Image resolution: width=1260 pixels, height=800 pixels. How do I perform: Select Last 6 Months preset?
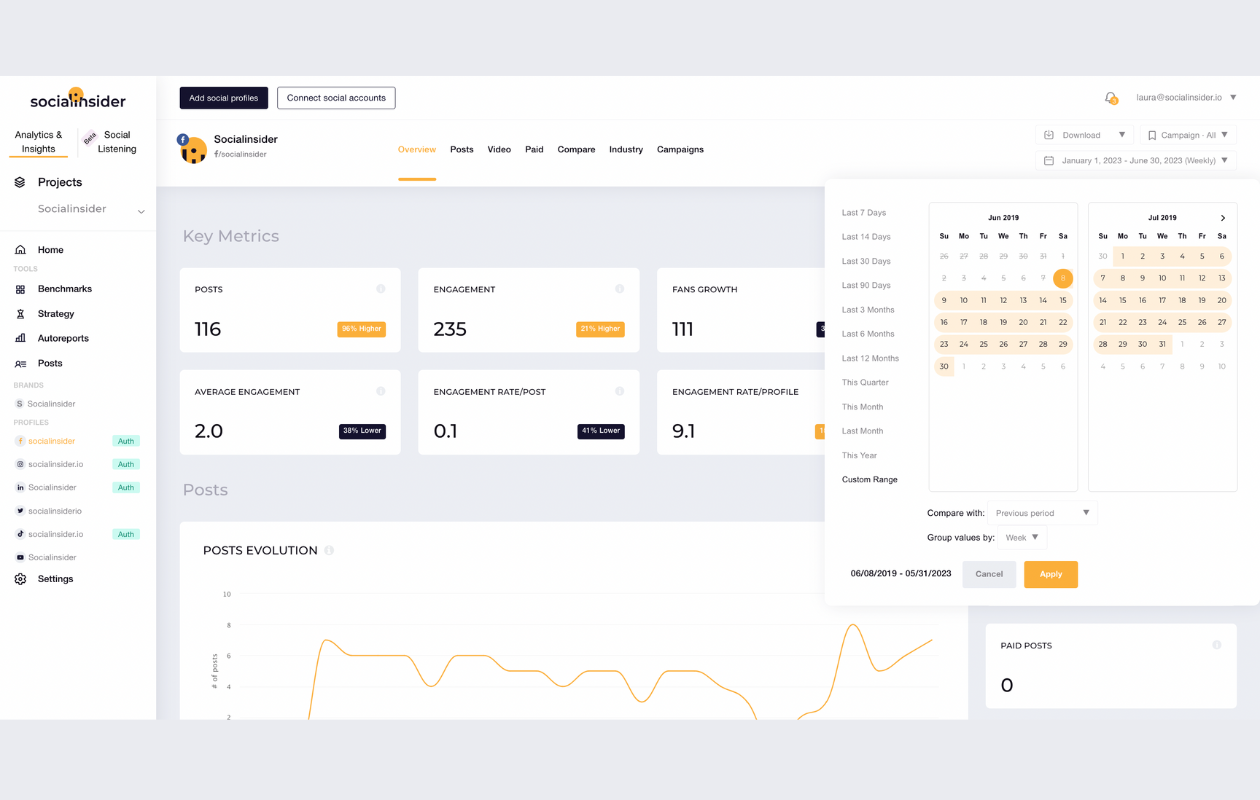tap(868, 334)
